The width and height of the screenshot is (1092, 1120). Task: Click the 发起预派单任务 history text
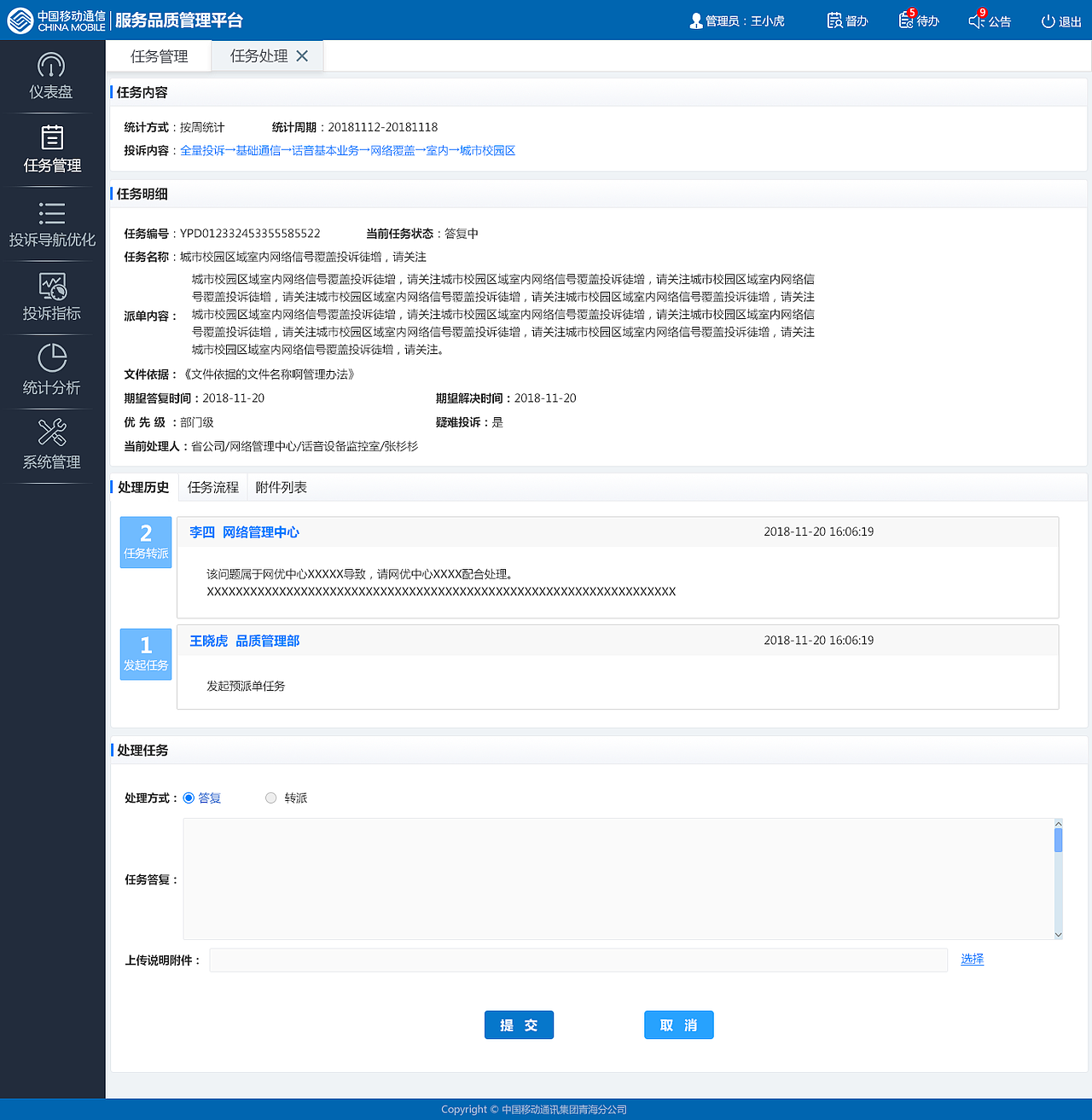pos(246,686)
